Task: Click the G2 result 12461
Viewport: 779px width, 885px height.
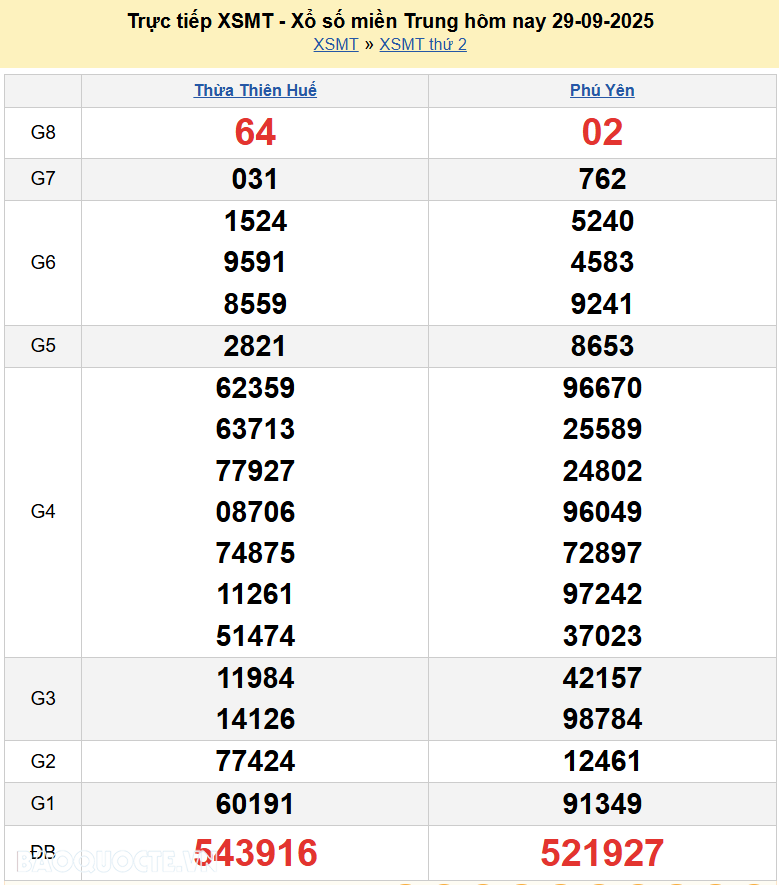Action: 602,761
